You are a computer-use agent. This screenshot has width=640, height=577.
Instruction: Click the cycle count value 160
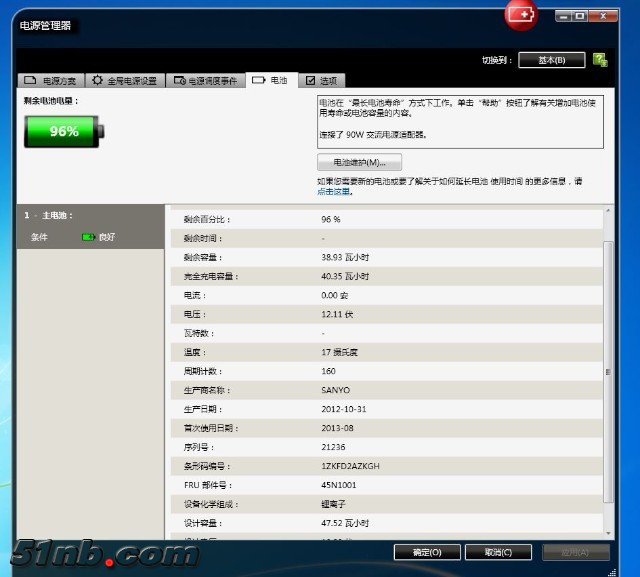(328, 371)
